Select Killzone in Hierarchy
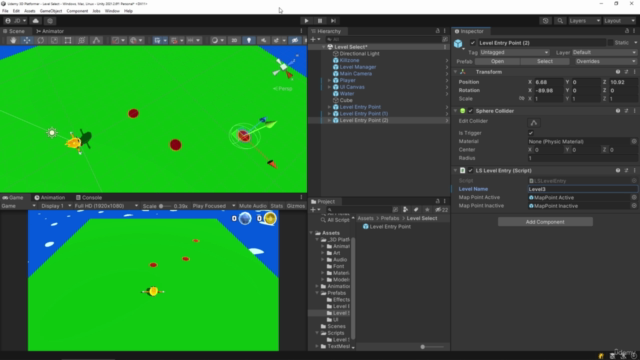This screenshot has width=640, height=360. (x=349, y=60)
